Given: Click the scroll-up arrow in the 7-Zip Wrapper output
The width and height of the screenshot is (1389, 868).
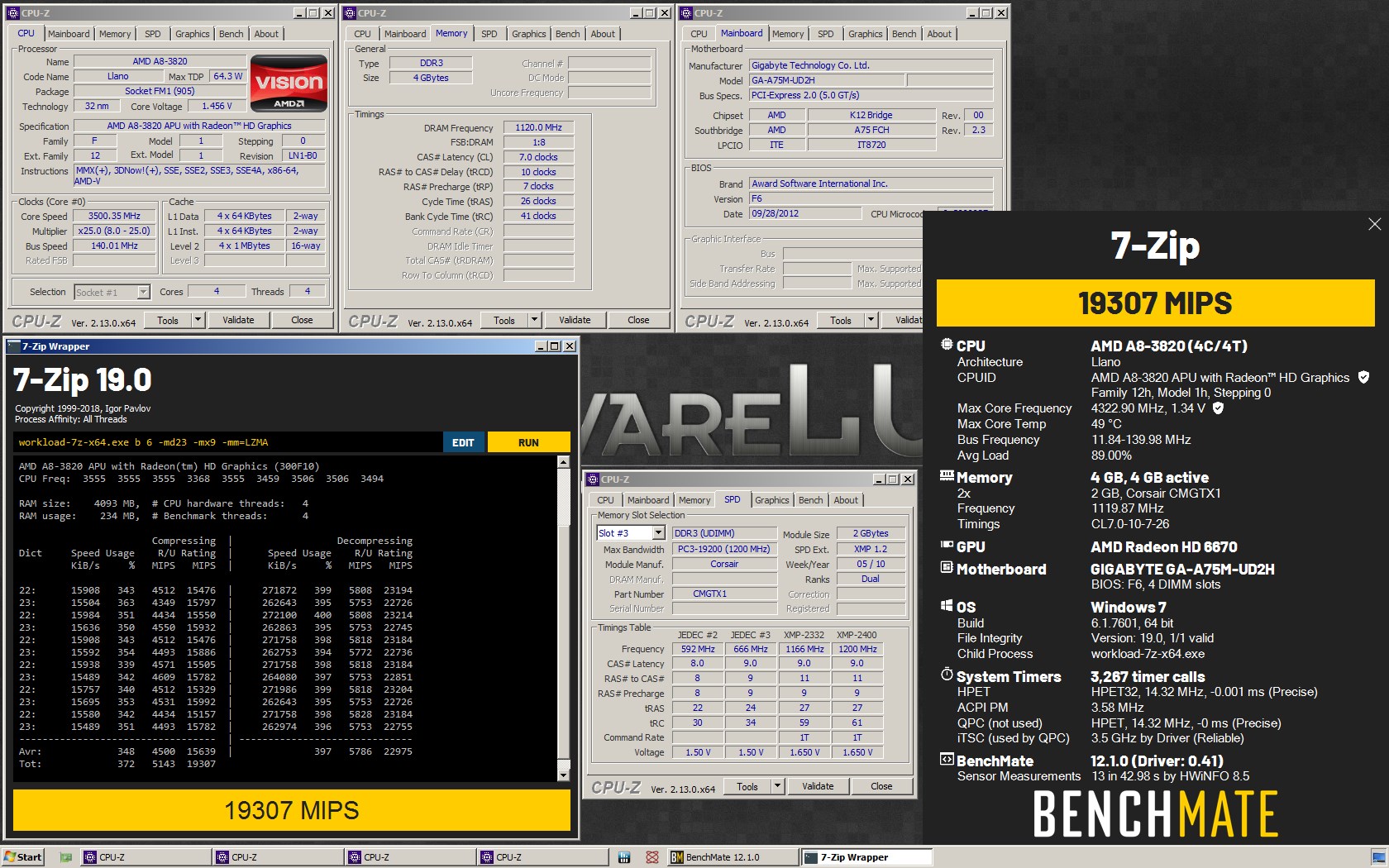Looking at the screenshot, I should pos(564,461).
